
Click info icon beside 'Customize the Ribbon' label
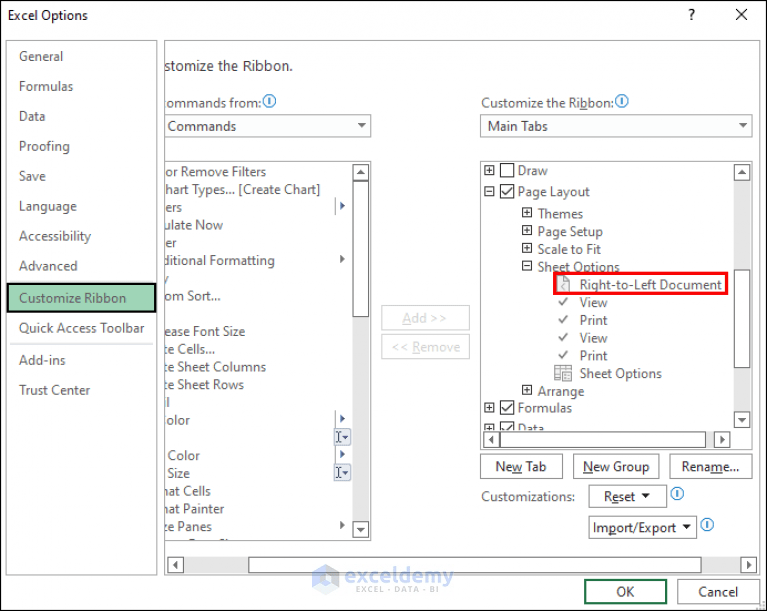point(622,101)
